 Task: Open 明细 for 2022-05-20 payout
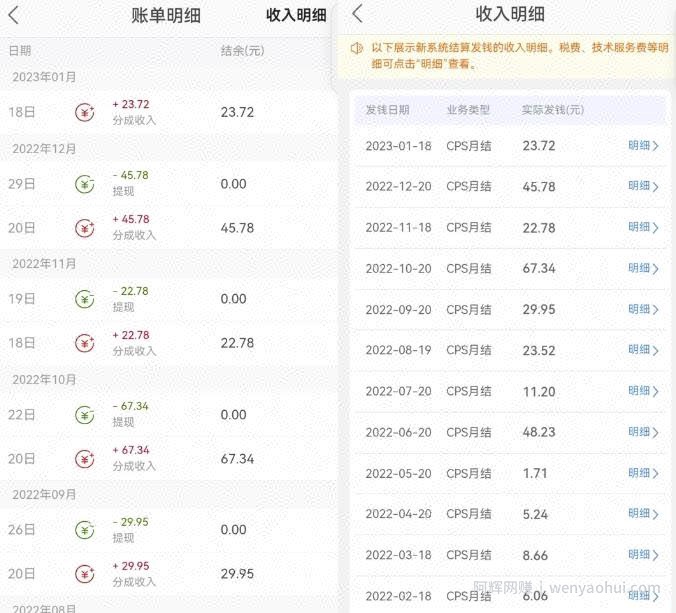[x=643, y=473]
